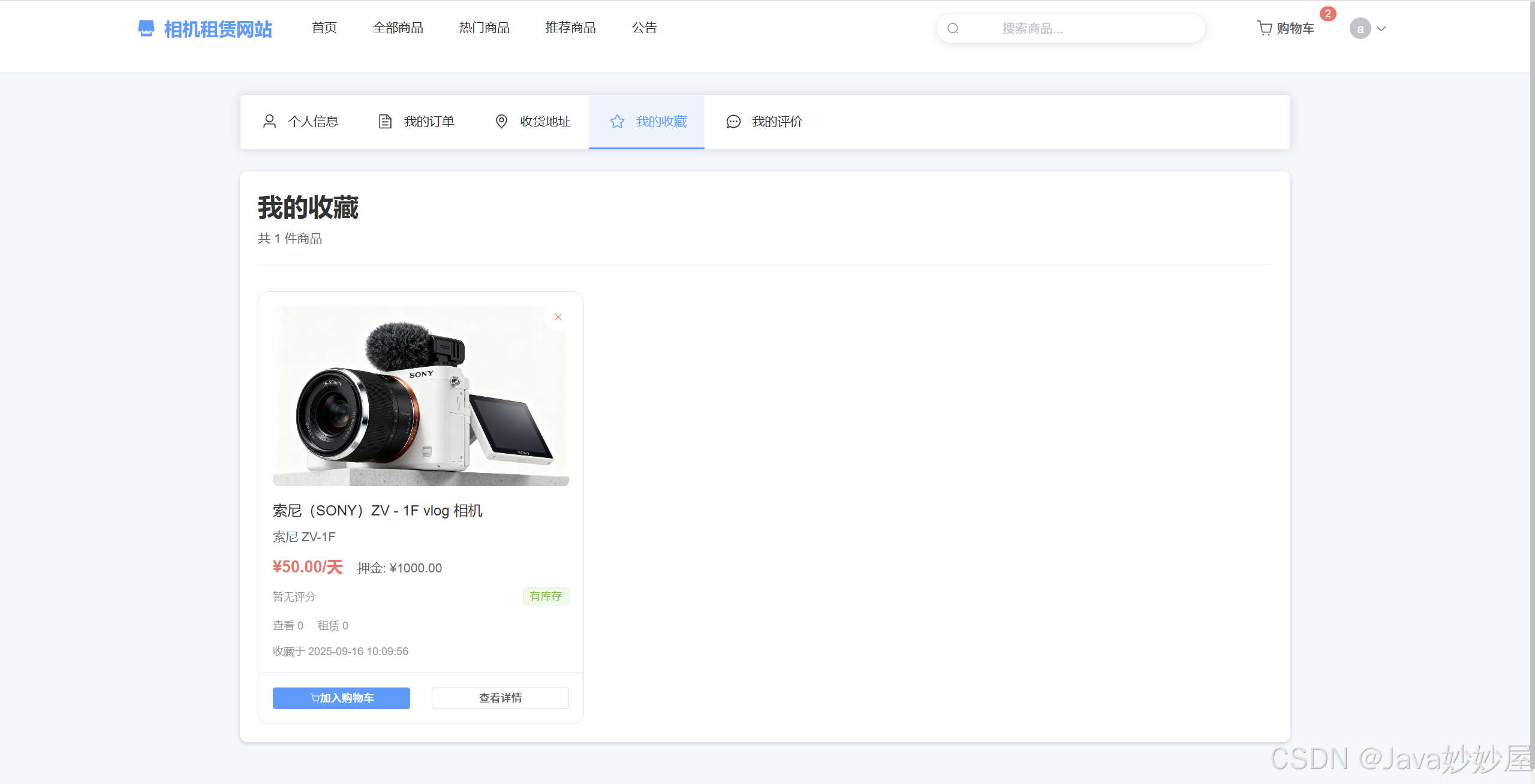Click the star icon beside 我的收藏
The image size is (1535, 784).
tap(617, 122)
